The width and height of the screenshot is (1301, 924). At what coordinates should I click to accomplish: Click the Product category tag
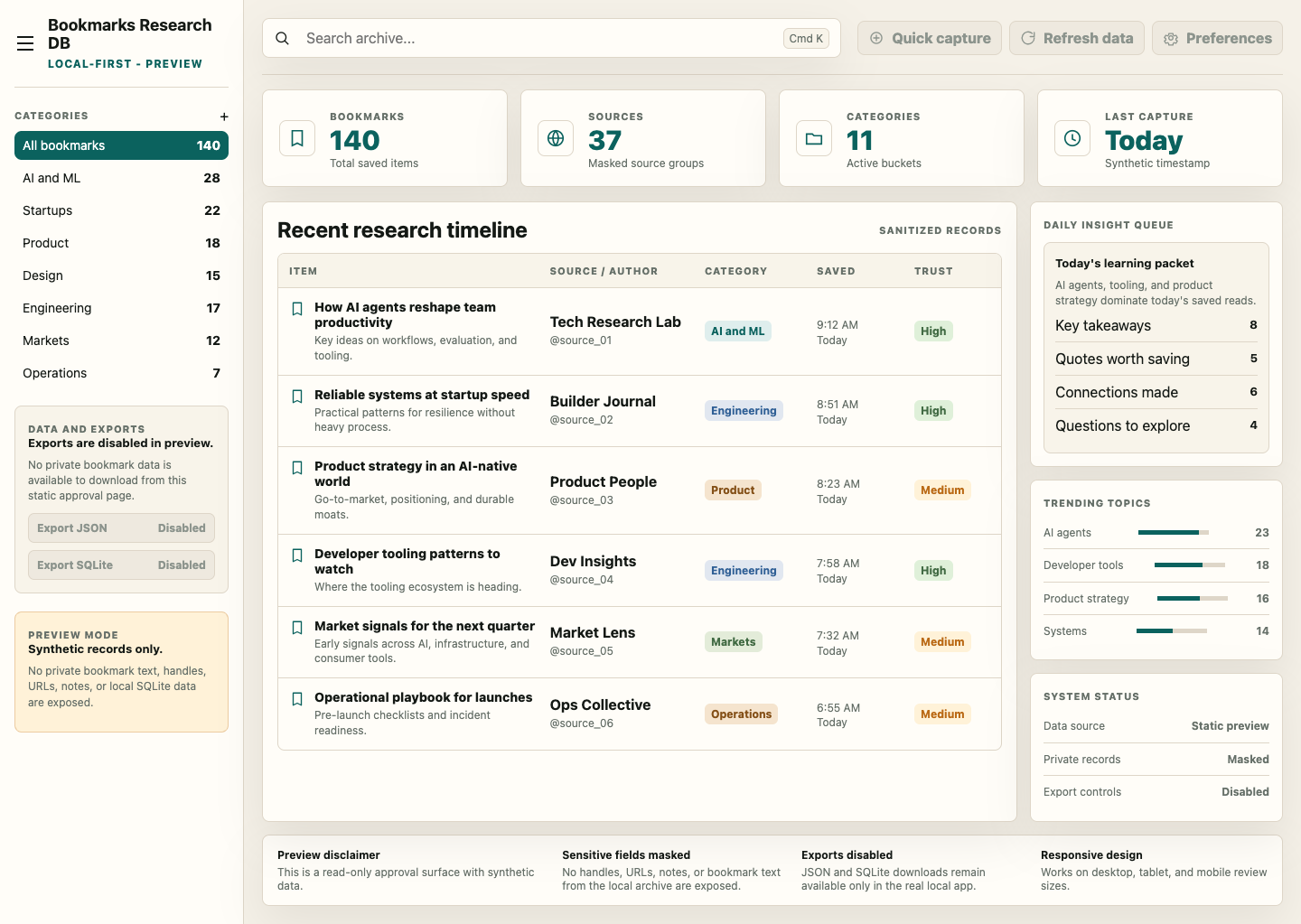(733, 490)
